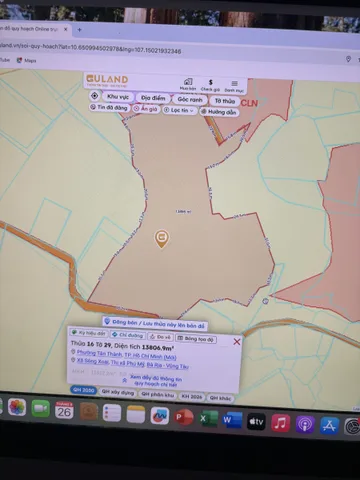Open Excel from the Dock
Viewport: 360px width, 480px height.
coord(208,418)
